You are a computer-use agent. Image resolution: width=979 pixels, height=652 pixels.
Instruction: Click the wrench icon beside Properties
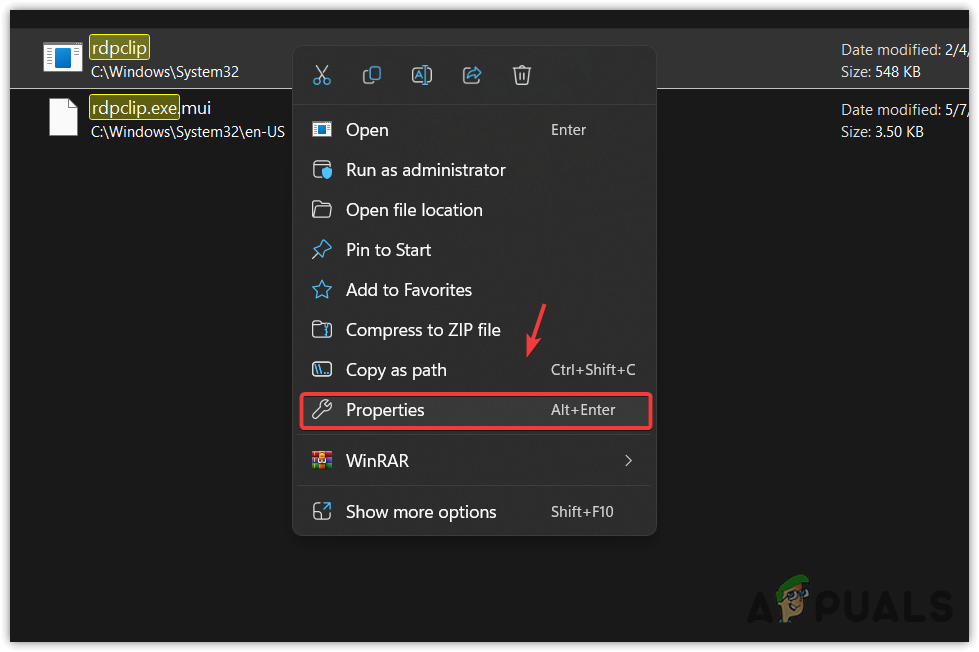coord(322,410)
